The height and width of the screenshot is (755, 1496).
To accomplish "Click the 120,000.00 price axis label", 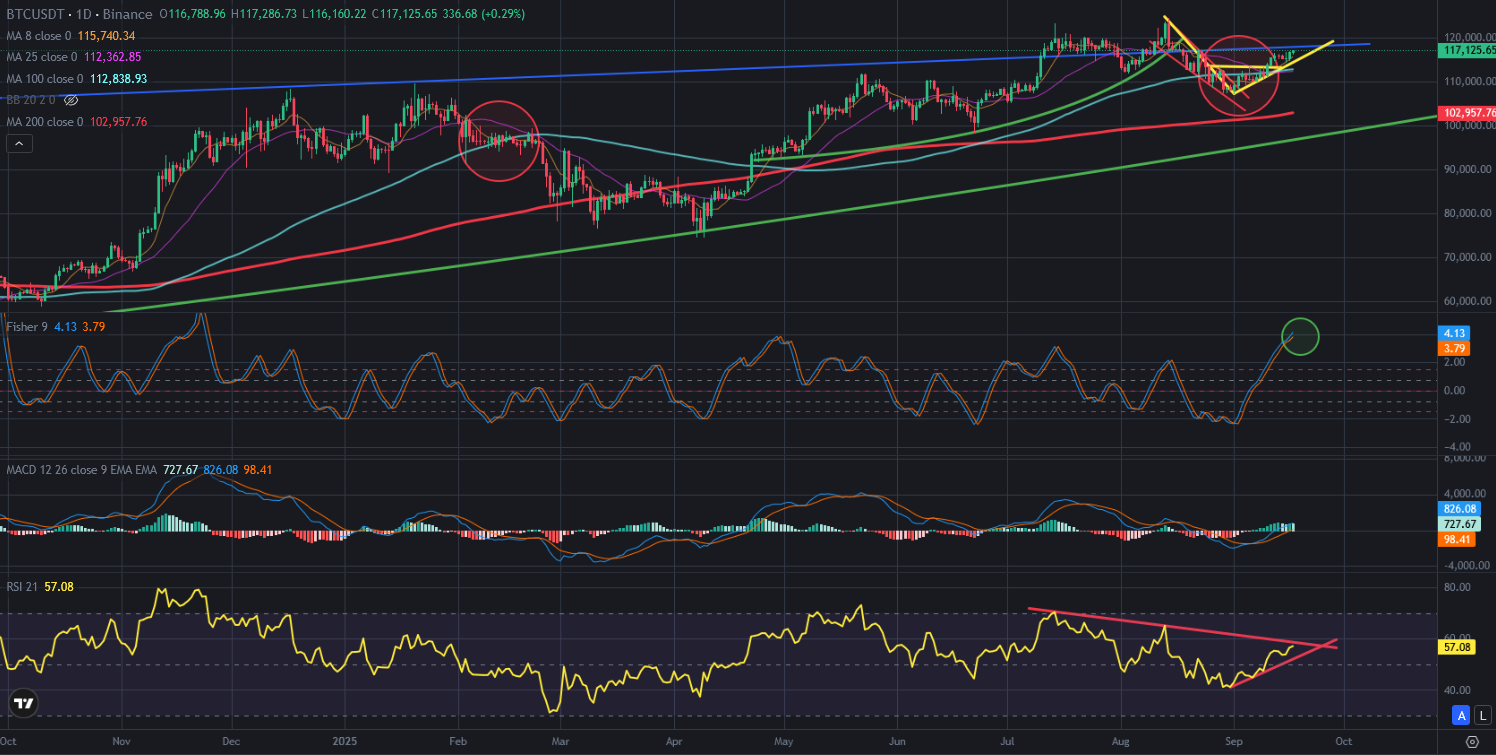I will coord(1469,37).
